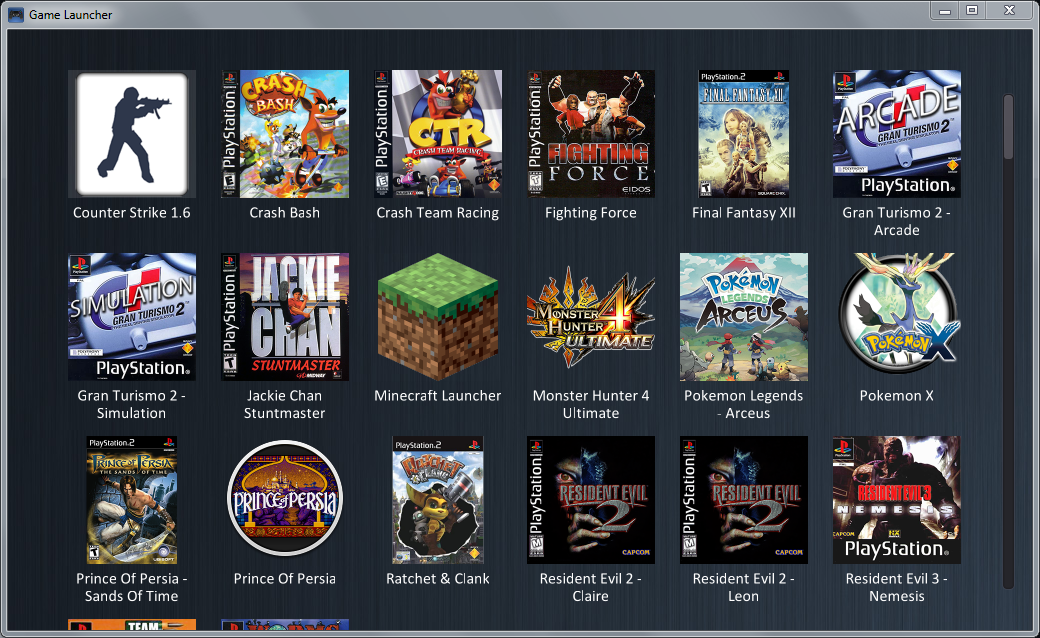Click "Gran Turismo 2 - Simulation" label

[x=131, y=404]
